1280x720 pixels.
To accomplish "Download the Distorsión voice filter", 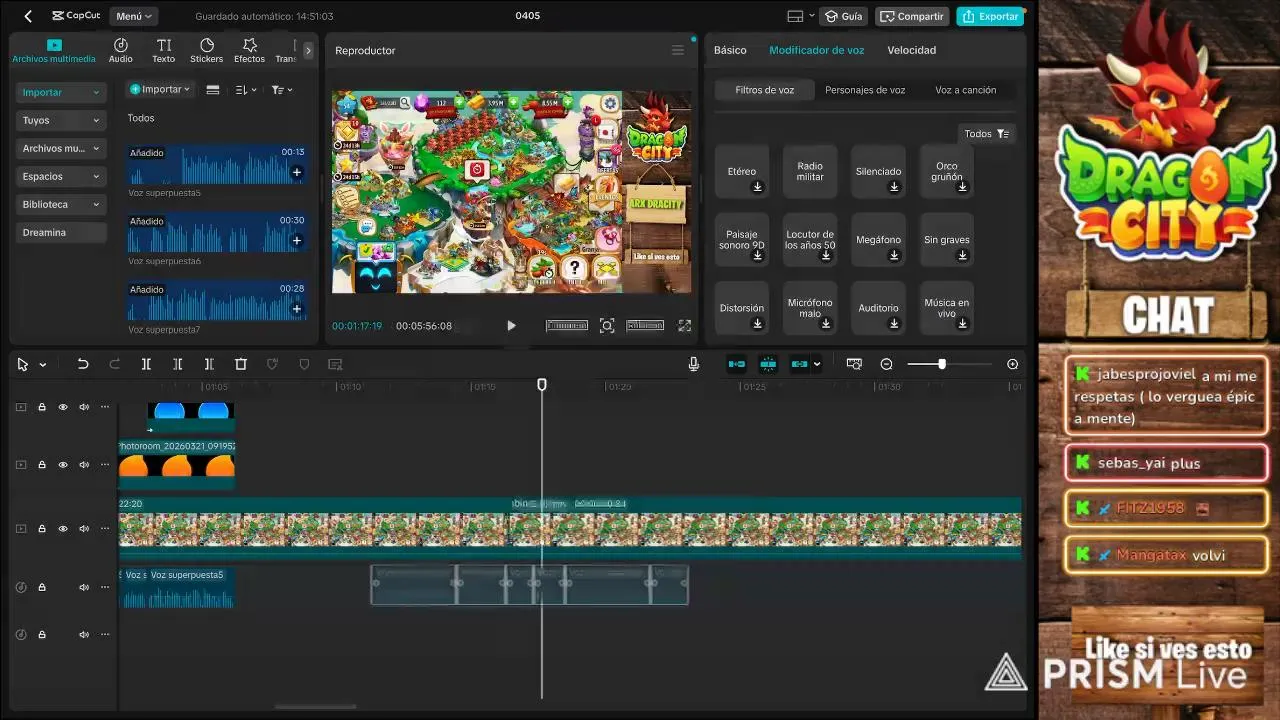I will 758,323.
